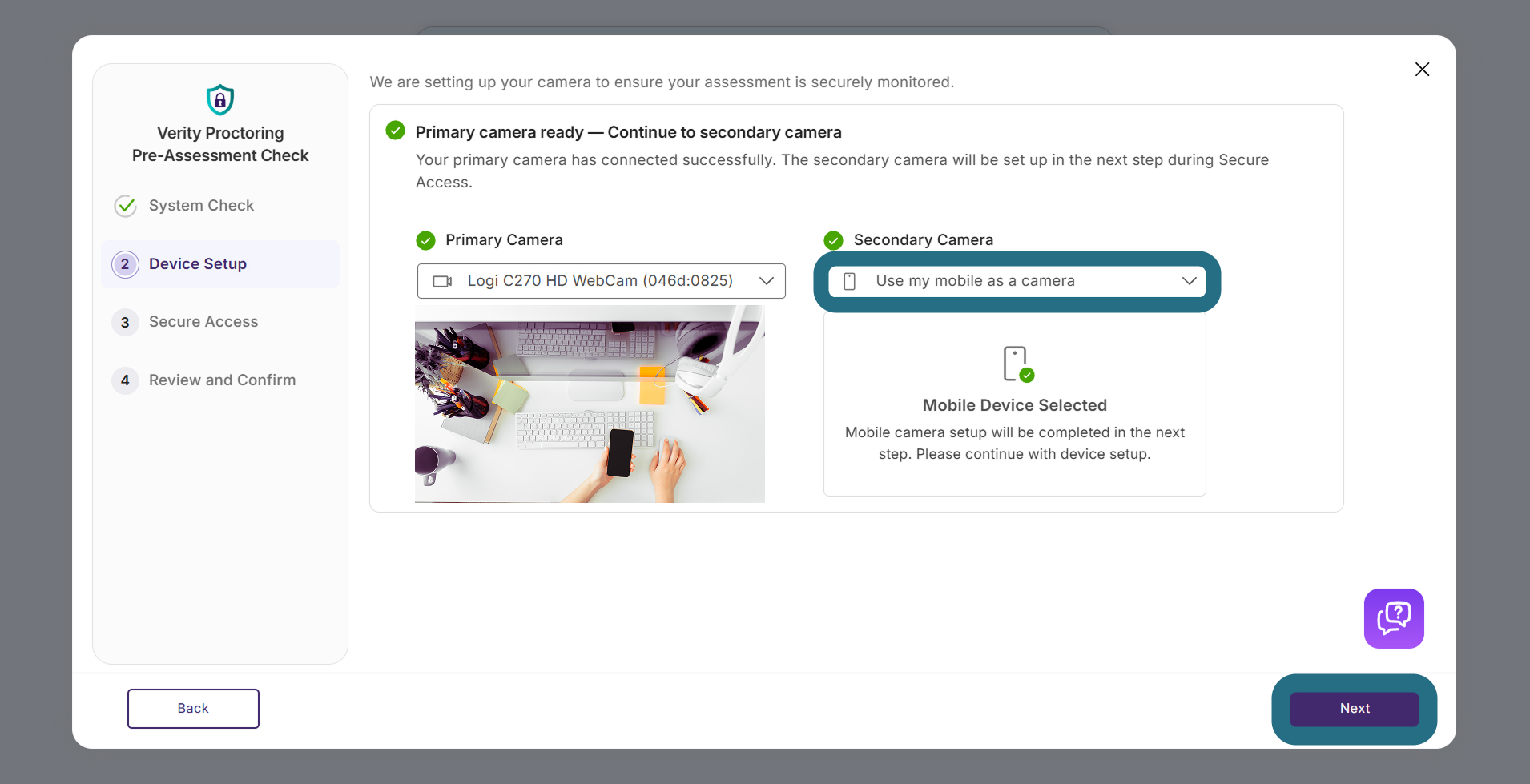Click the Back button

coord(193,709)
